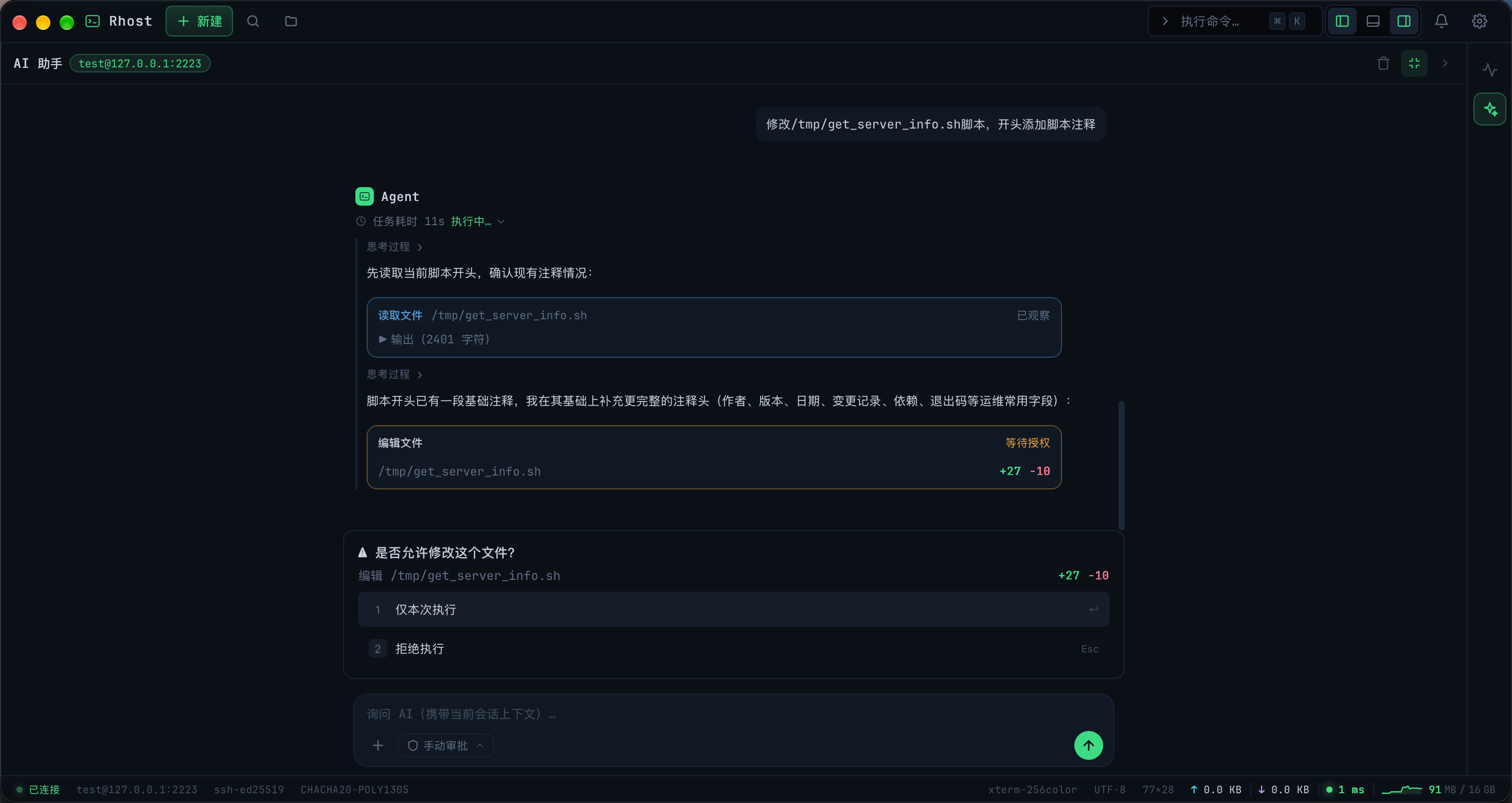Click the 已连接 status indicator
Screen dimensions: 1512x803
pyautogui.click(x=38, y=790)
